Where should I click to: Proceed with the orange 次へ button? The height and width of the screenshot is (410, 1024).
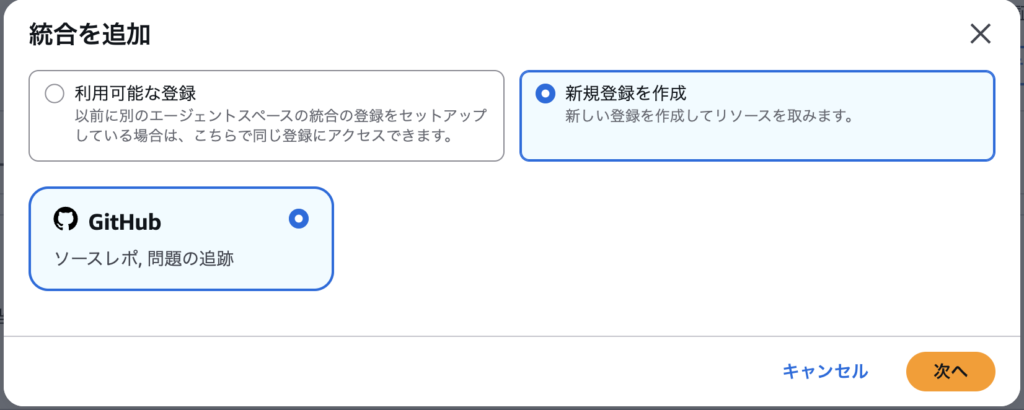click(950, 371)
